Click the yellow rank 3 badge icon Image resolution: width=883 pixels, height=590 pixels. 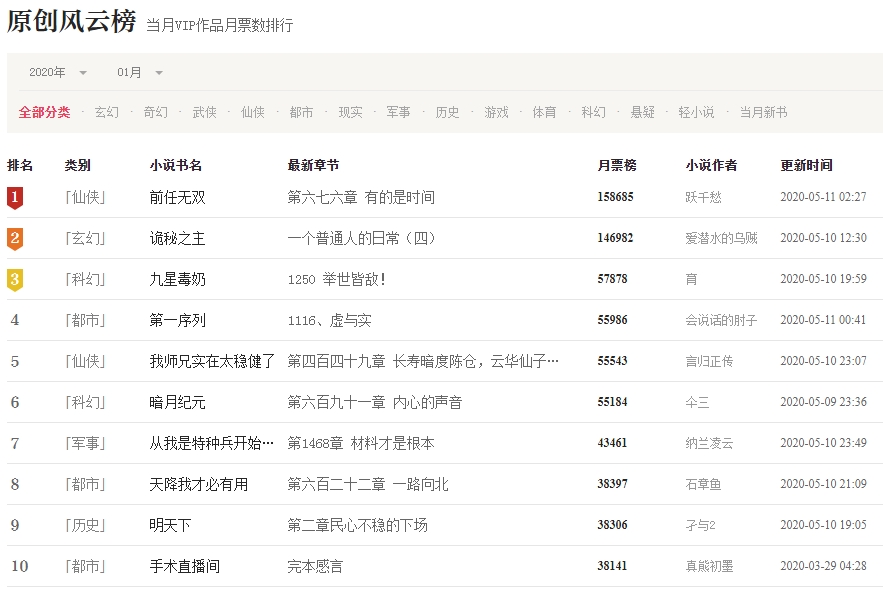click(14, 280)
